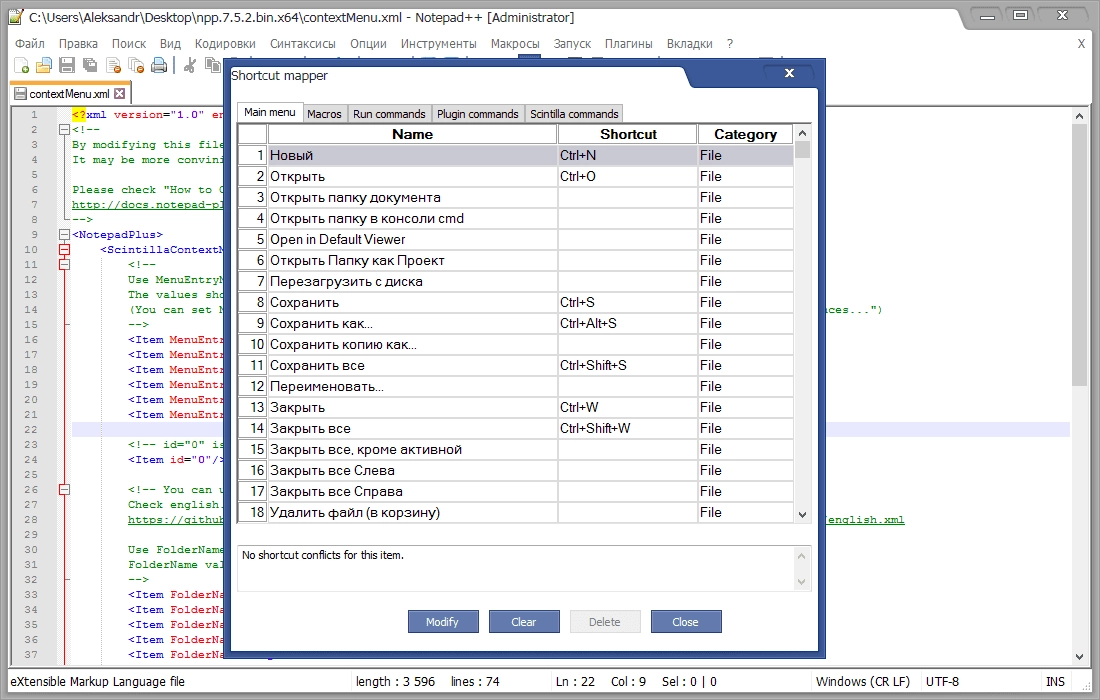Close the contextMenu.xml tab with its X
Image resolution: width=1100 pixels, height=700 pixels.
click(x=120, y=93)
